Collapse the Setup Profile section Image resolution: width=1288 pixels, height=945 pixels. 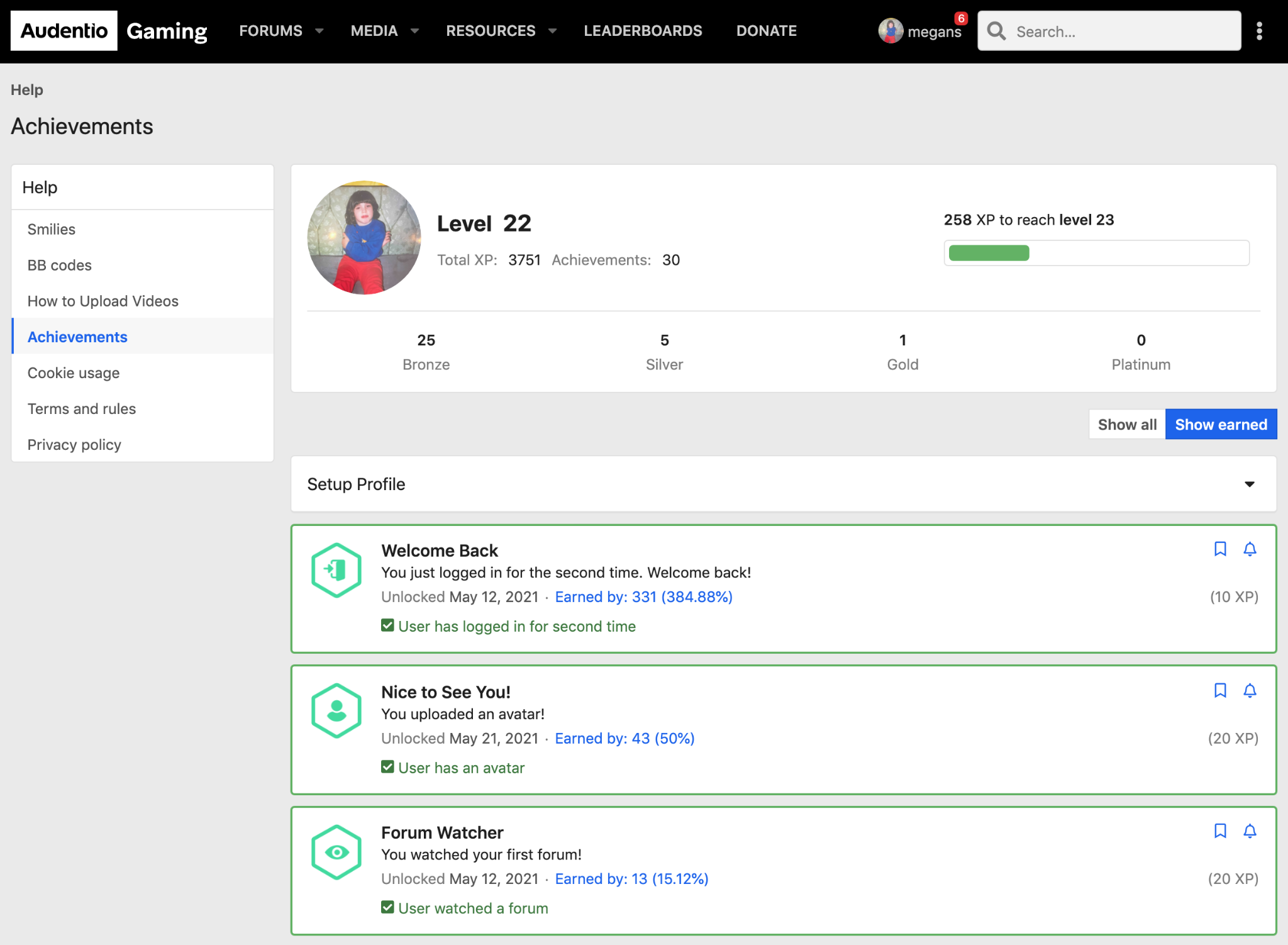1249,484
